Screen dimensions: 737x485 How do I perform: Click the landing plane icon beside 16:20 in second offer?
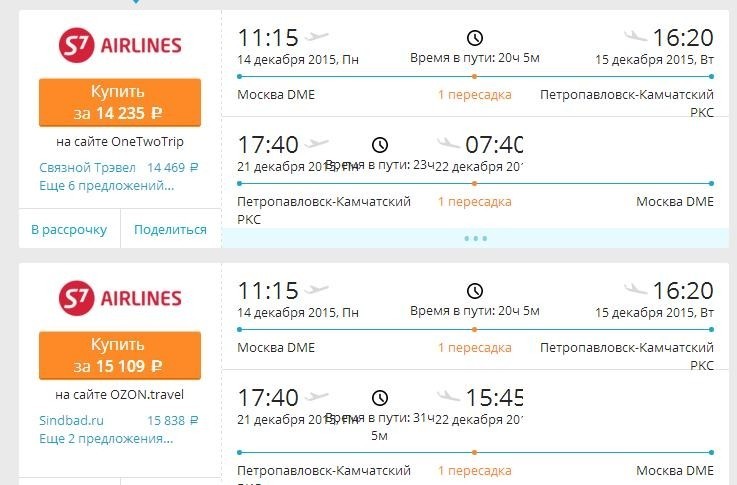tap(636, 289)
